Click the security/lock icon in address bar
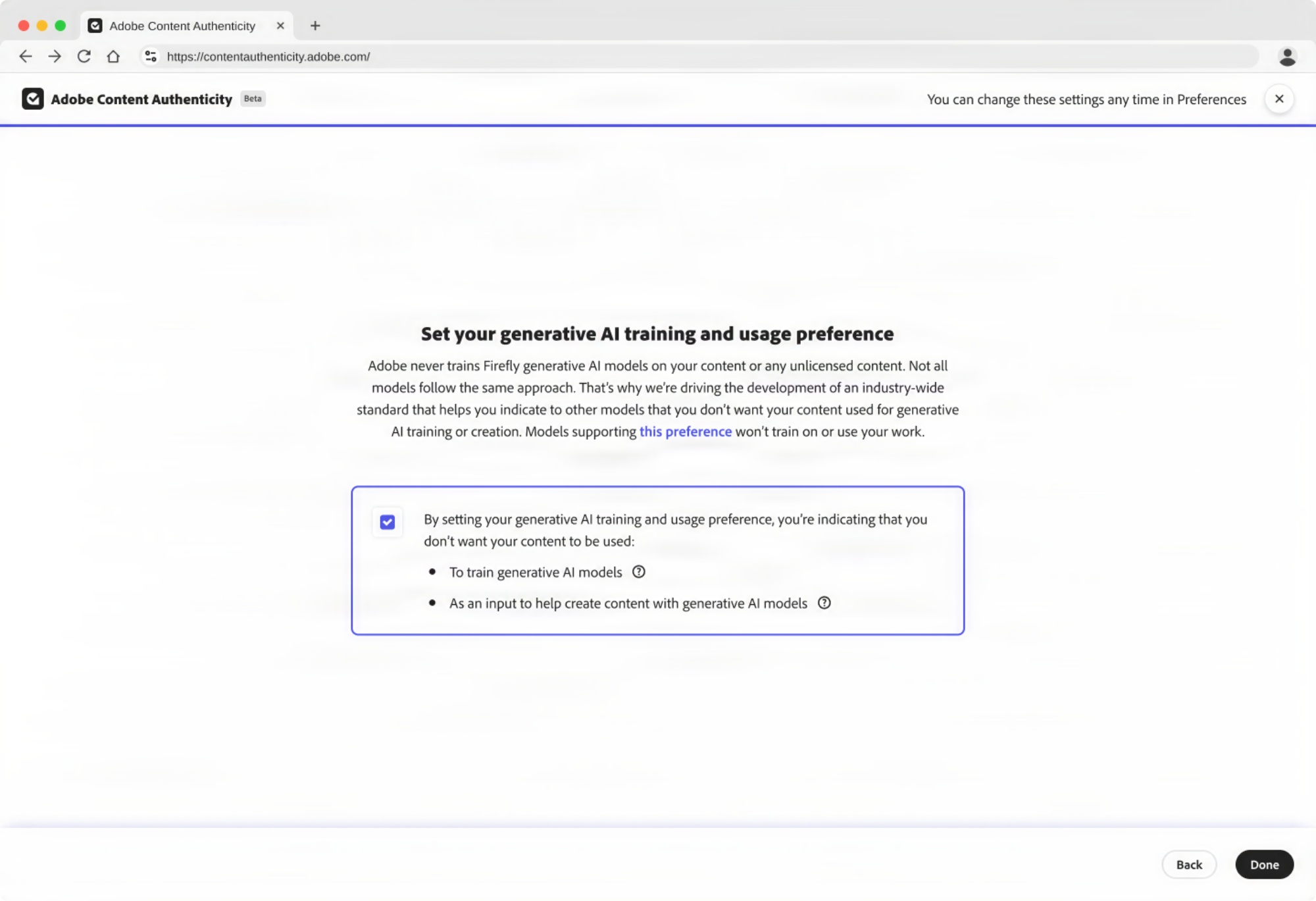The width and height of the screenshot is (1316, 901). click(148, 56)
